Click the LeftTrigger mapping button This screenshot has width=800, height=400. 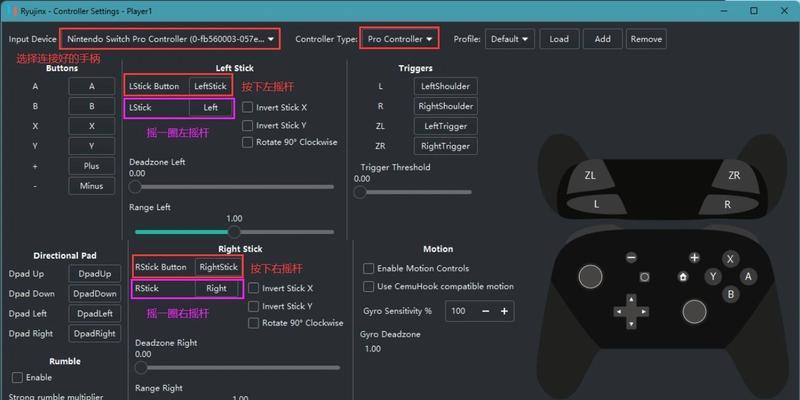445,127
